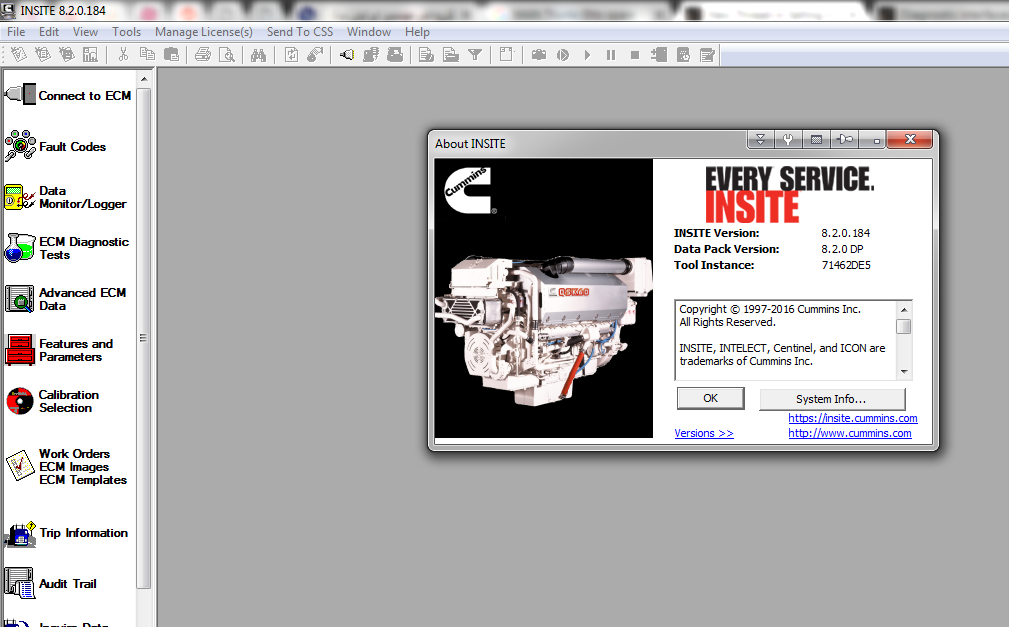This screenshot has width=1009, height=627.
Task: Open Calibration Selection
Action: [x=53, y=400]
